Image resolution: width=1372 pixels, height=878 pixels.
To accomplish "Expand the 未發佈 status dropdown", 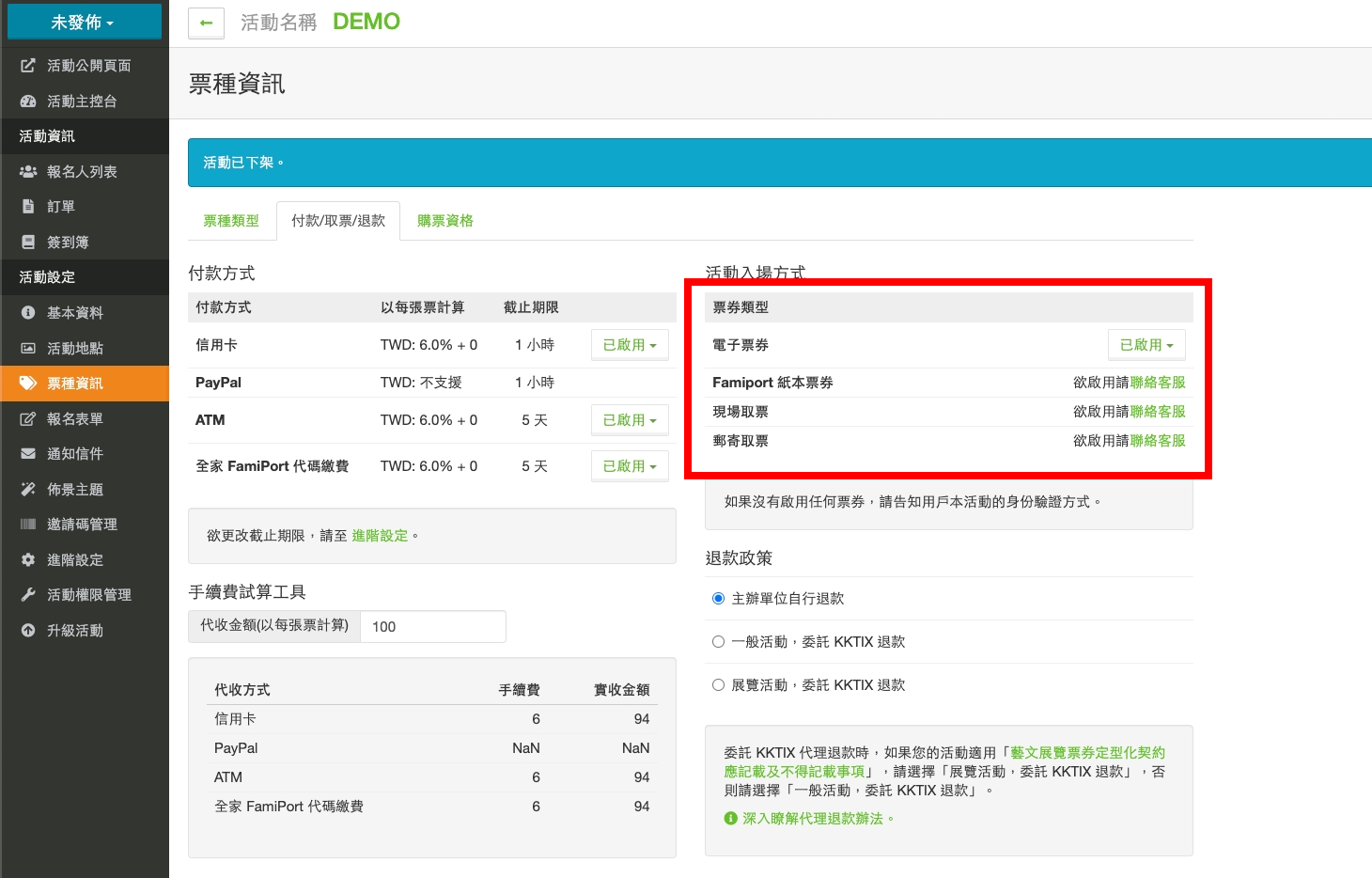I will 84,23.
